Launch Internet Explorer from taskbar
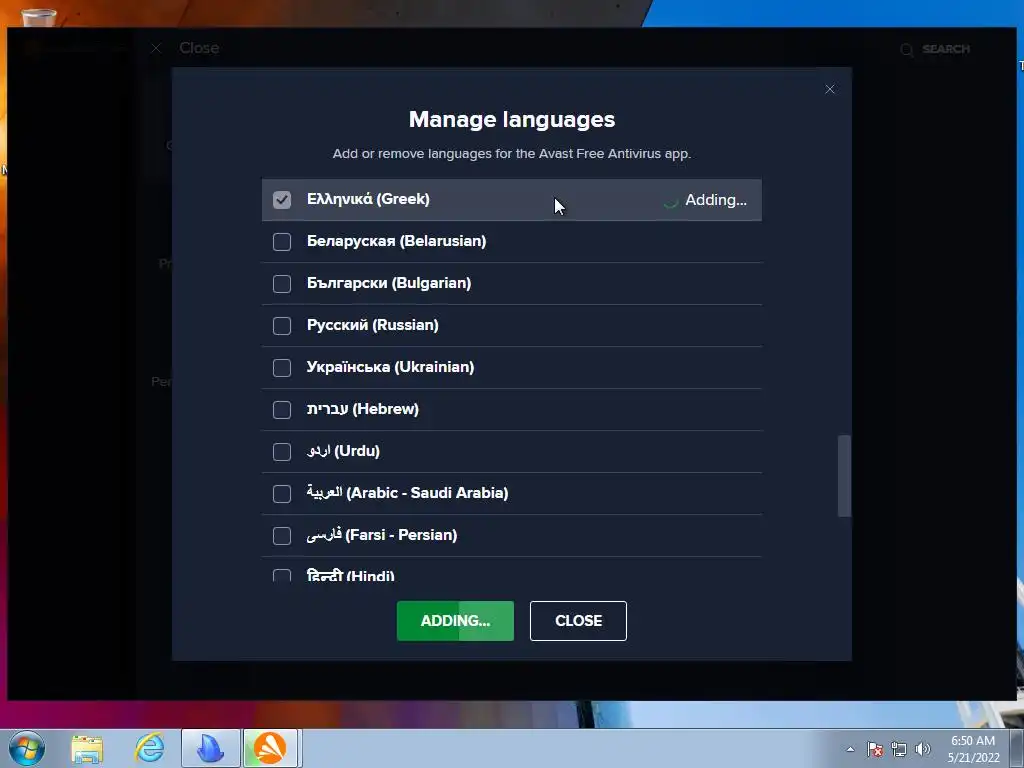1024x768 pixels. click(150, 748)
